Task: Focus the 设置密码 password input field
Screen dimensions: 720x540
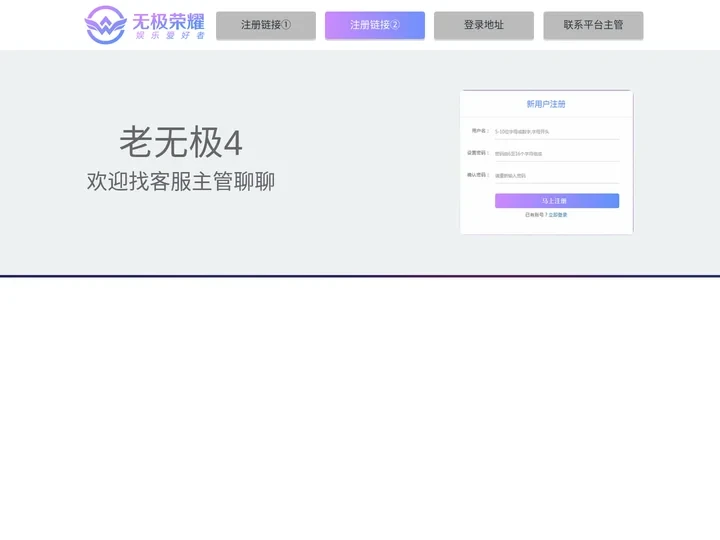Action: click(x=557, y=154)
